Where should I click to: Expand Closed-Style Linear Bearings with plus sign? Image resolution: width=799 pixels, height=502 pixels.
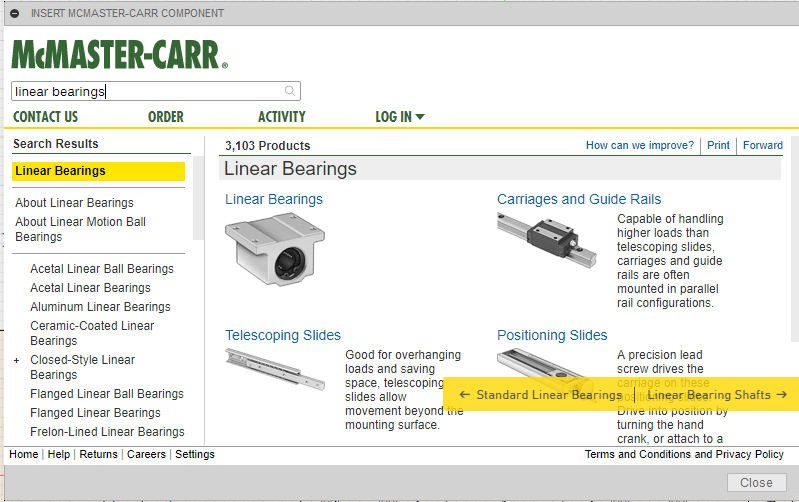(x=16, y=361)
